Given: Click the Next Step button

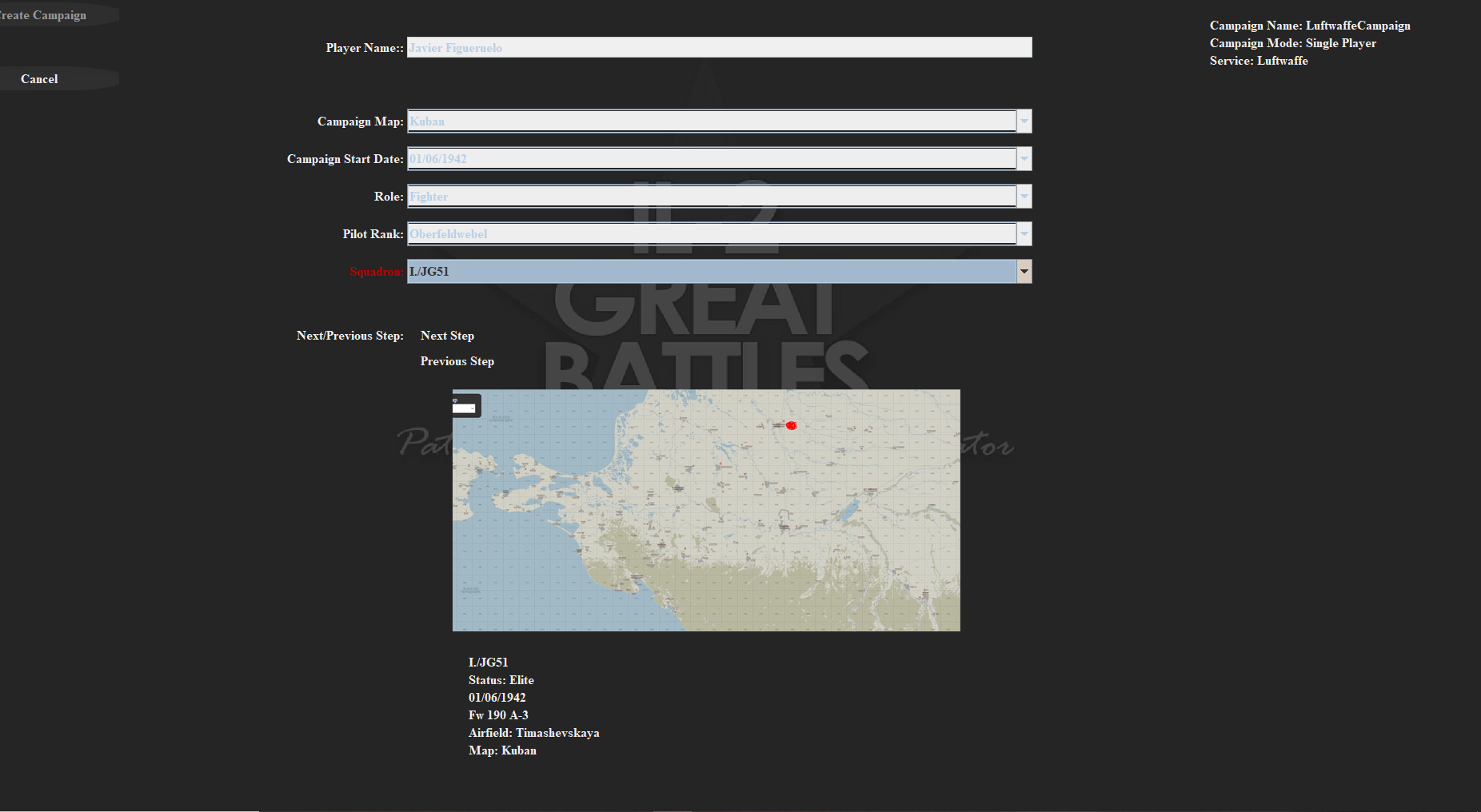Looking at the screenshot, I should (447, 336).
